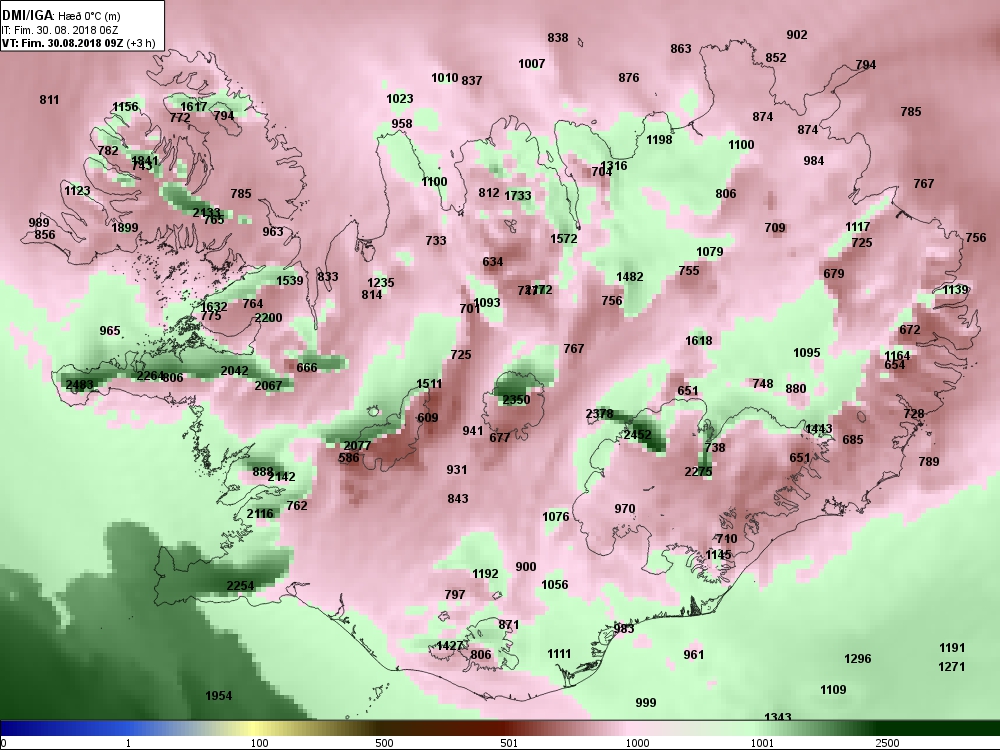
Task: Click the map value '1427'
Action: point(450,646)
